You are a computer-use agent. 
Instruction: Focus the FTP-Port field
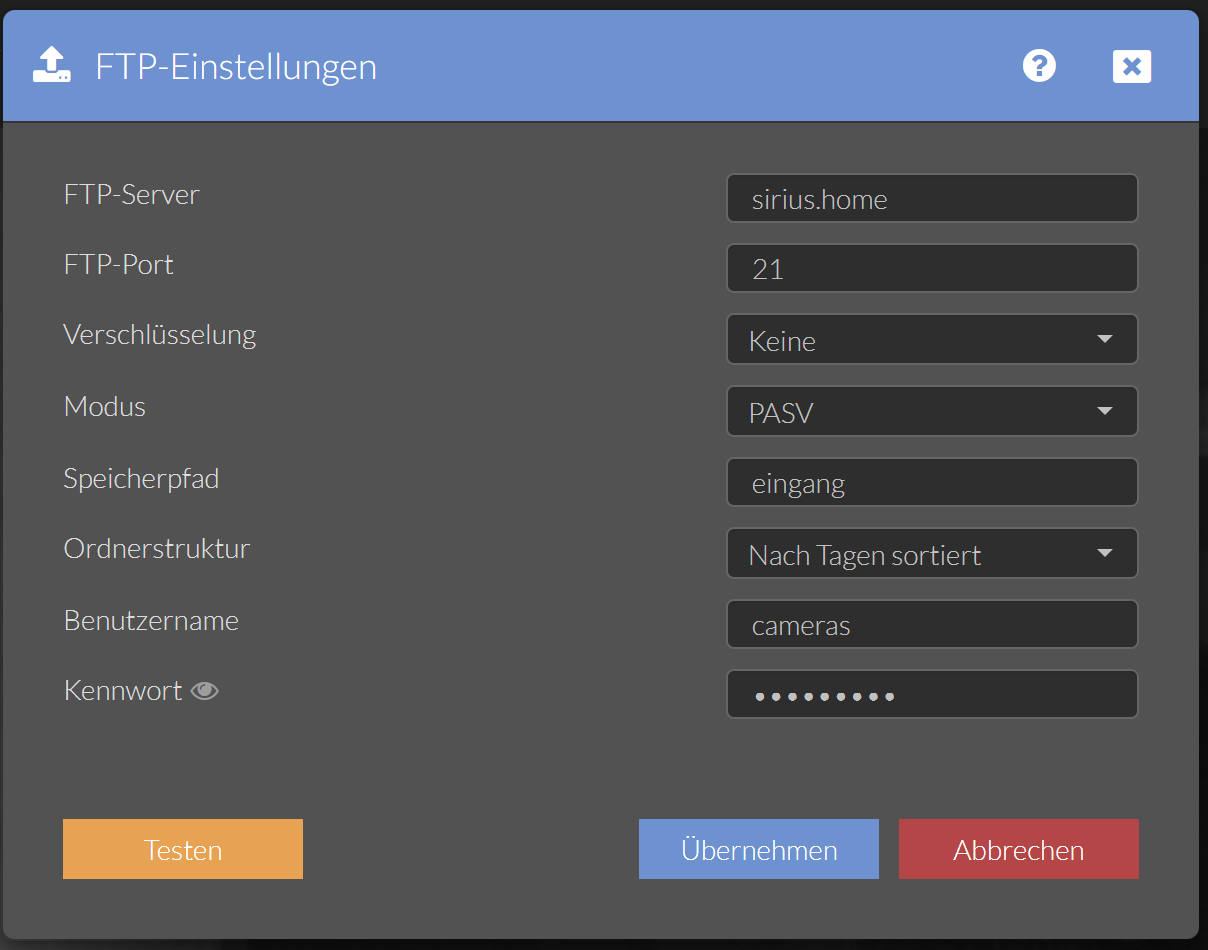tap(932, 268)
